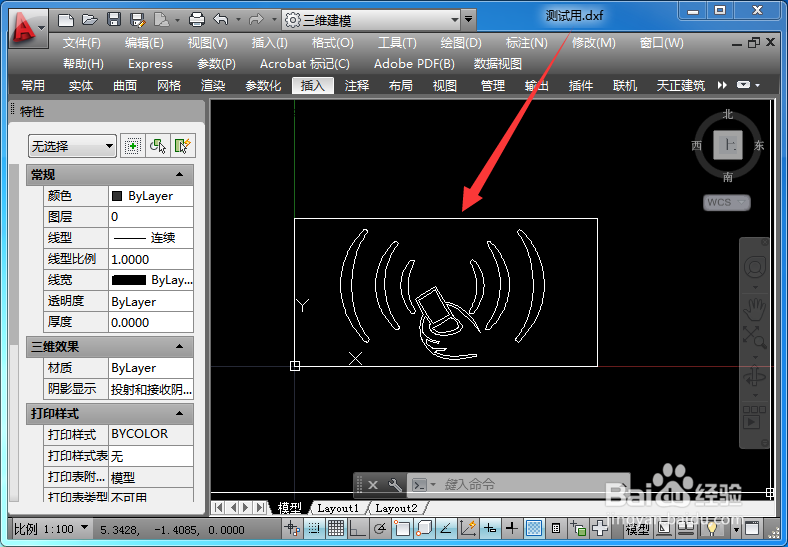Switch to the 模型 layout tab
Viewport: 788px width, 547px height.
point(289,508)
